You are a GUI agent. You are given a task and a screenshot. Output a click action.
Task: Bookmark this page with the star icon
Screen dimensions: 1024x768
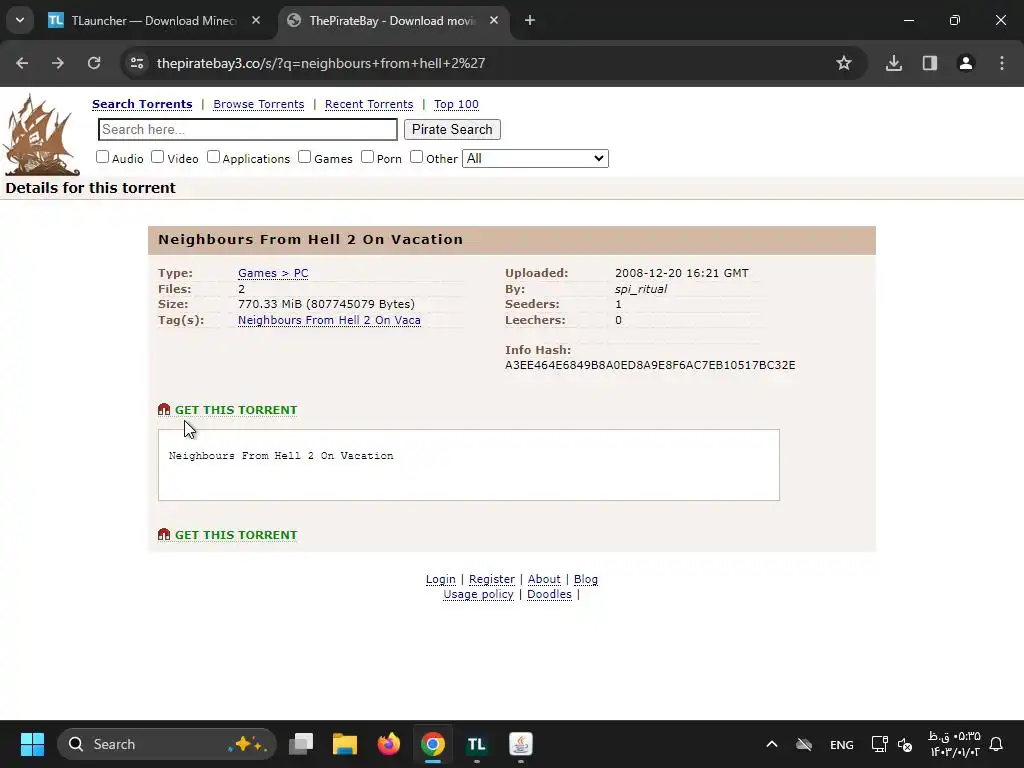[x=844, y=63]
